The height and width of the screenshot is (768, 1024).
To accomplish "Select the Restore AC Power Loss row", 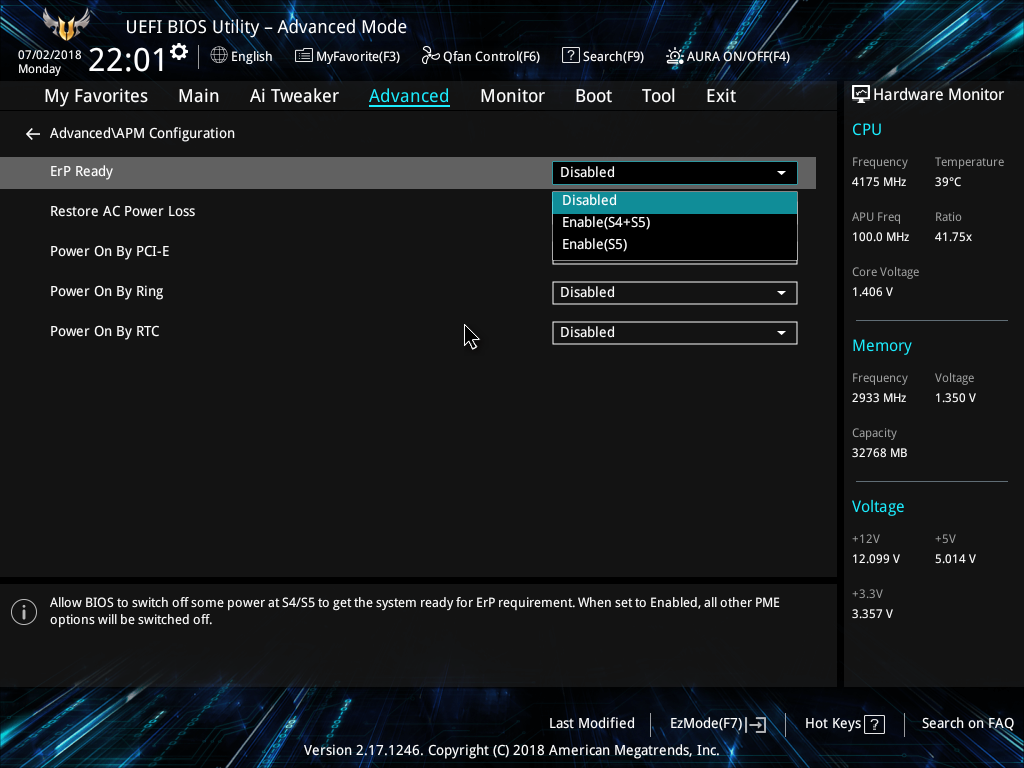I will pyautogui.click(x=408, y=212).
